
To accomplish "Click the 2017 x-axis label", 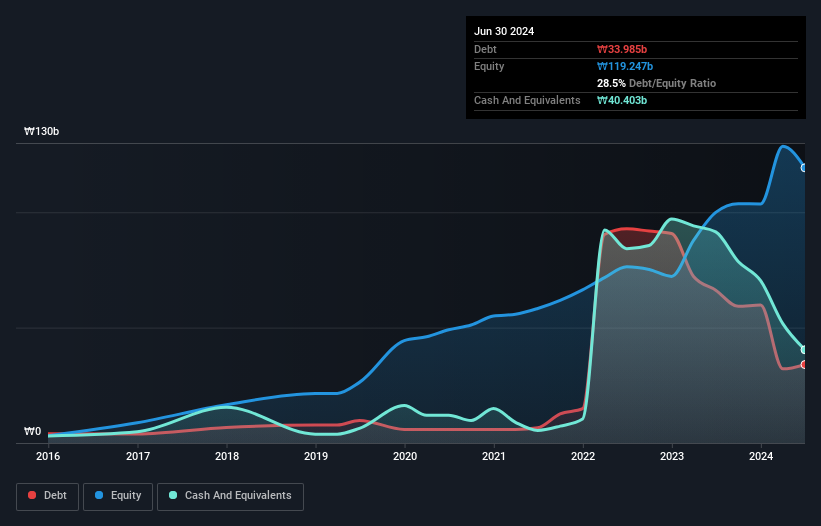I will 138,456.
